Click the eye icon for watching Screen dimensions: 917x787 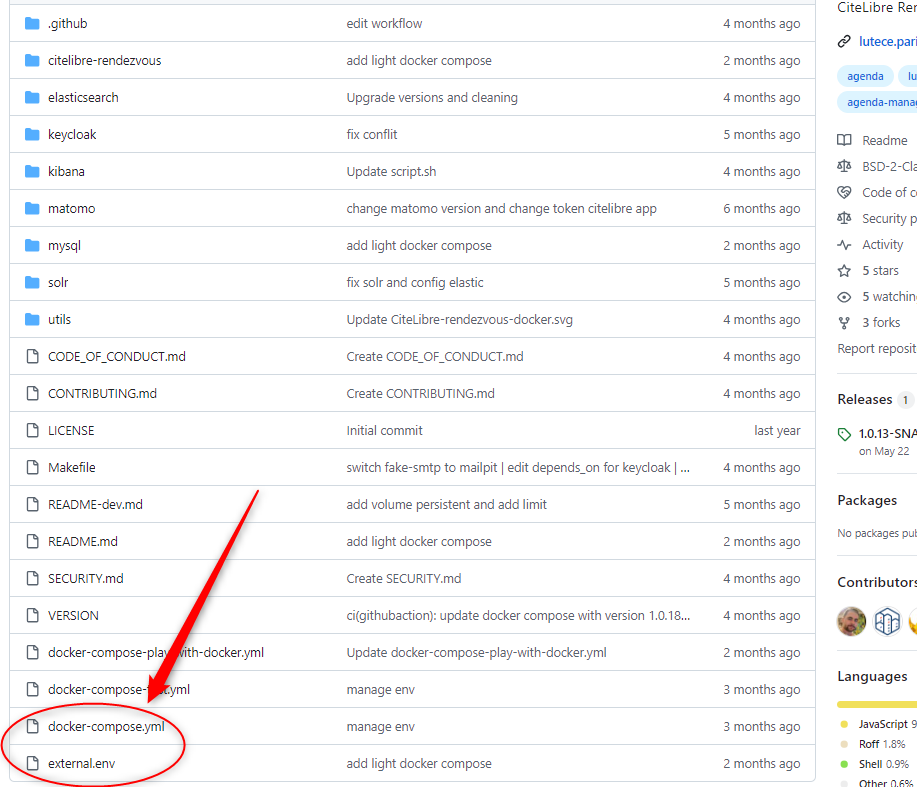point(845,297)
